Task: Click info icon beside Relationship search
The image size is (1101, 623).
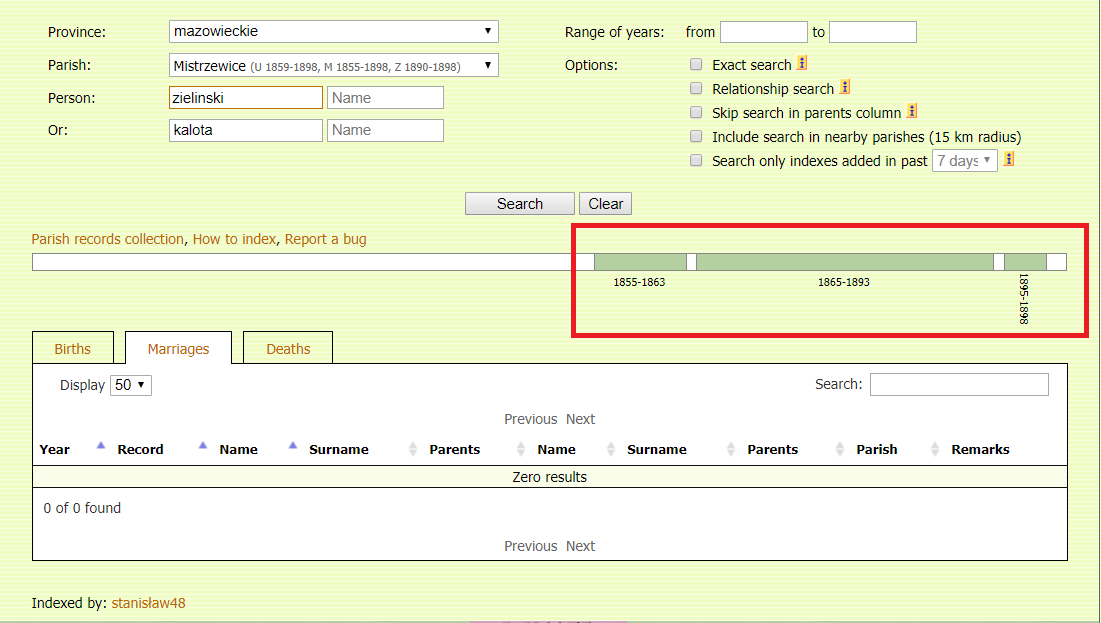Action: tap(845, 88)
